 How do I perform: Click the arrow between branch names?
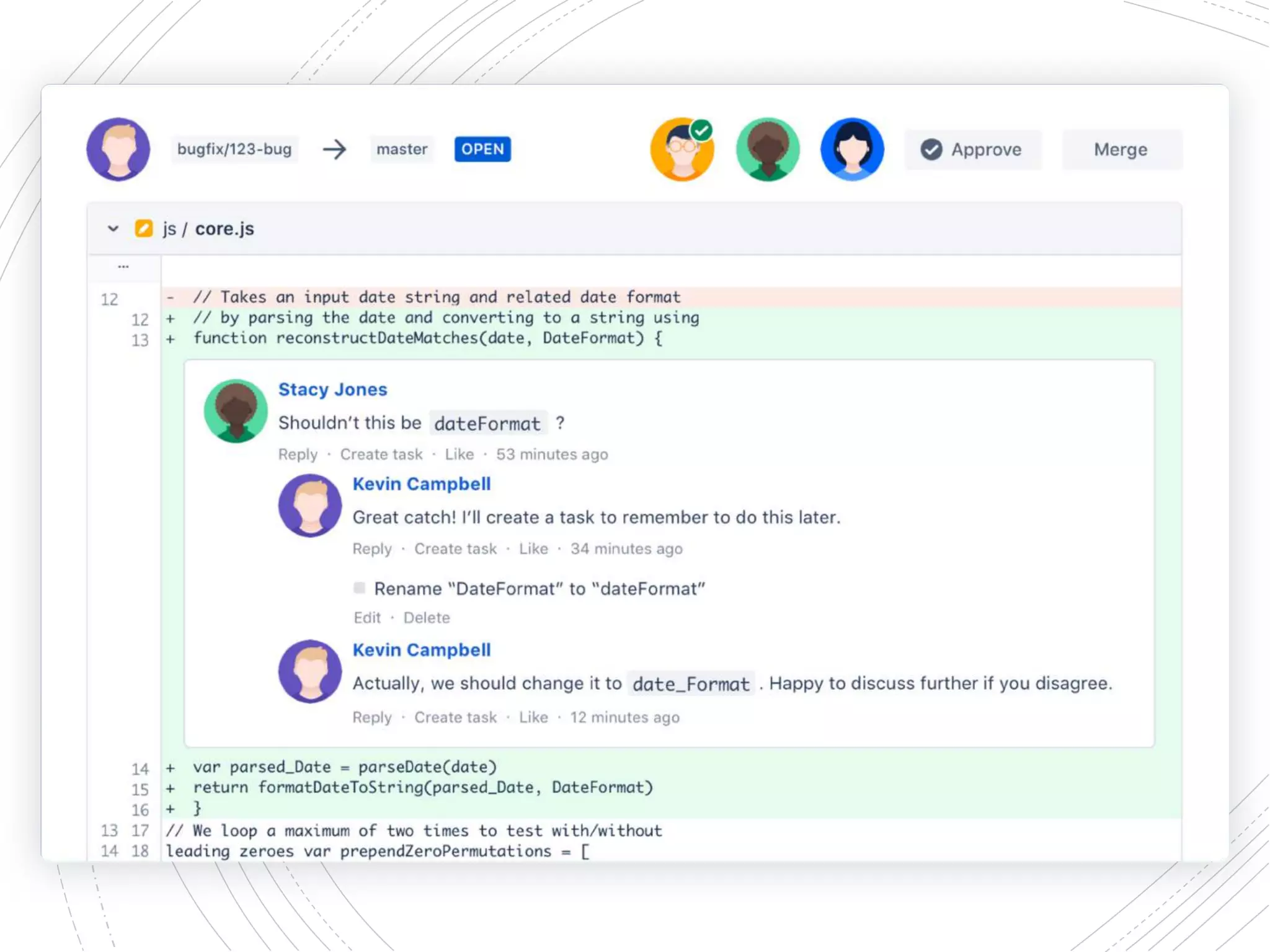coord(334,149)
